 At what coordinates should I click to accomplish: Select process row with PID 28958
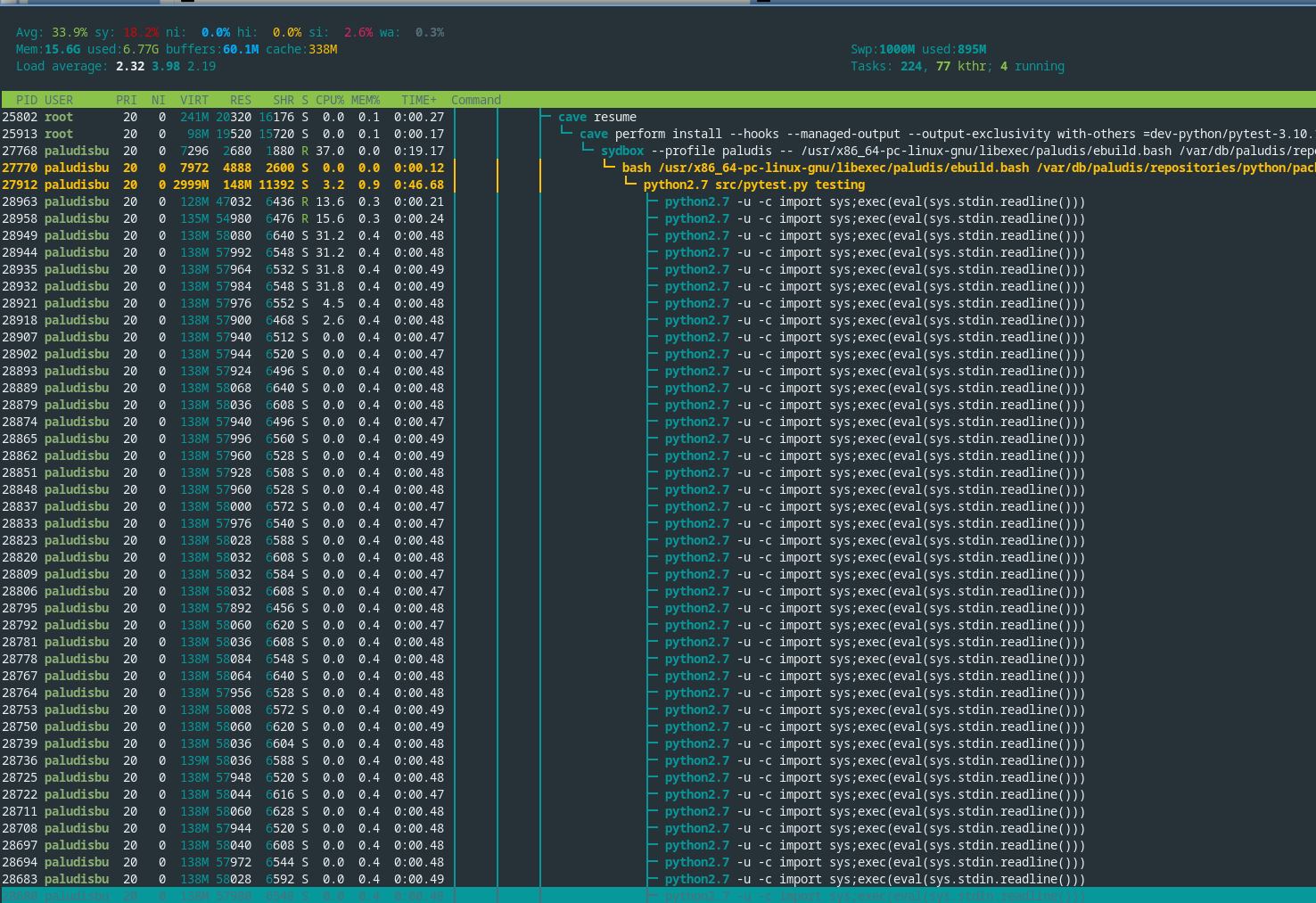pyautogui.click(x=658, y=218)
